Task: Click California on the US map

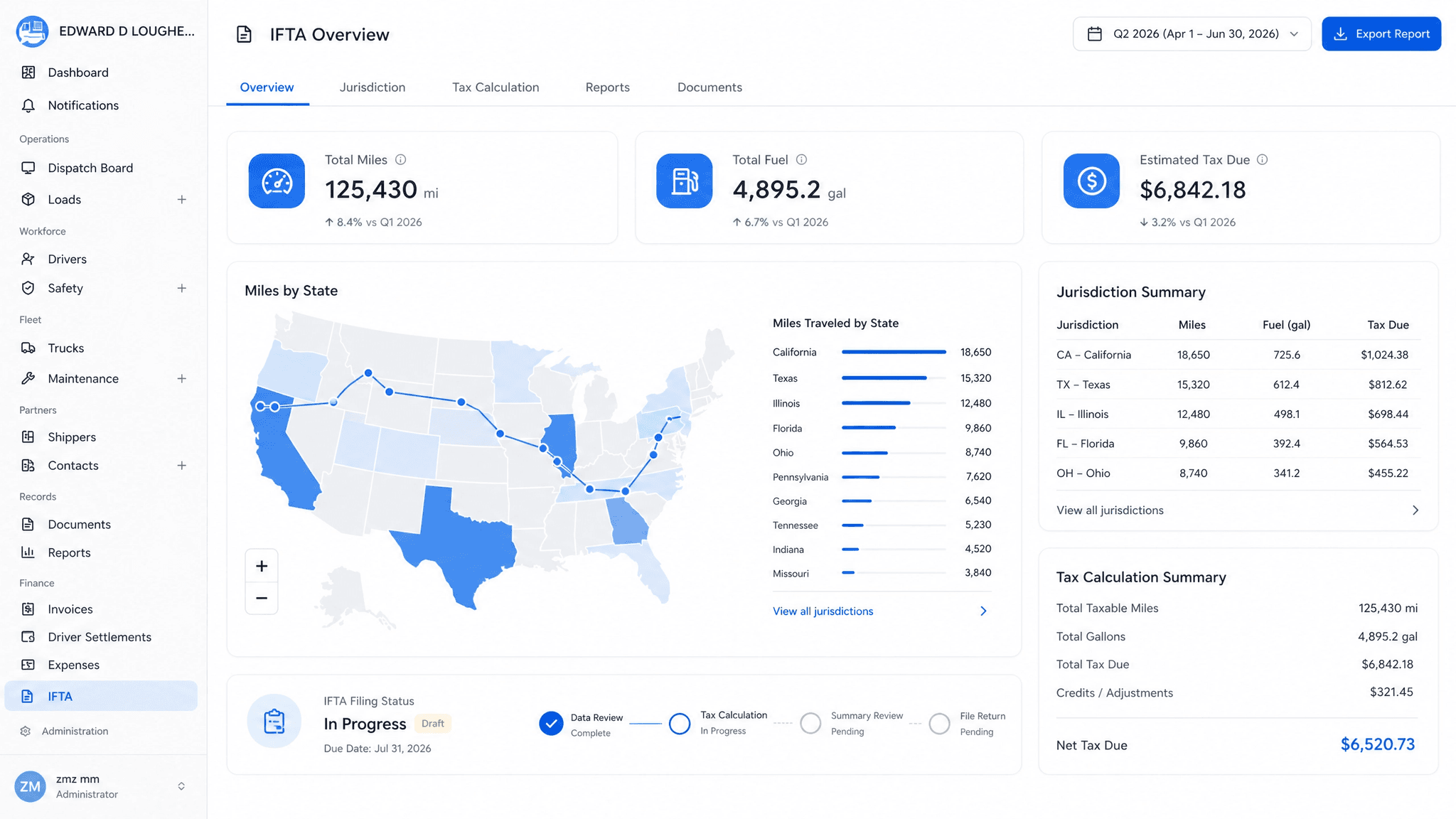Action: click(x=284, y=455)
